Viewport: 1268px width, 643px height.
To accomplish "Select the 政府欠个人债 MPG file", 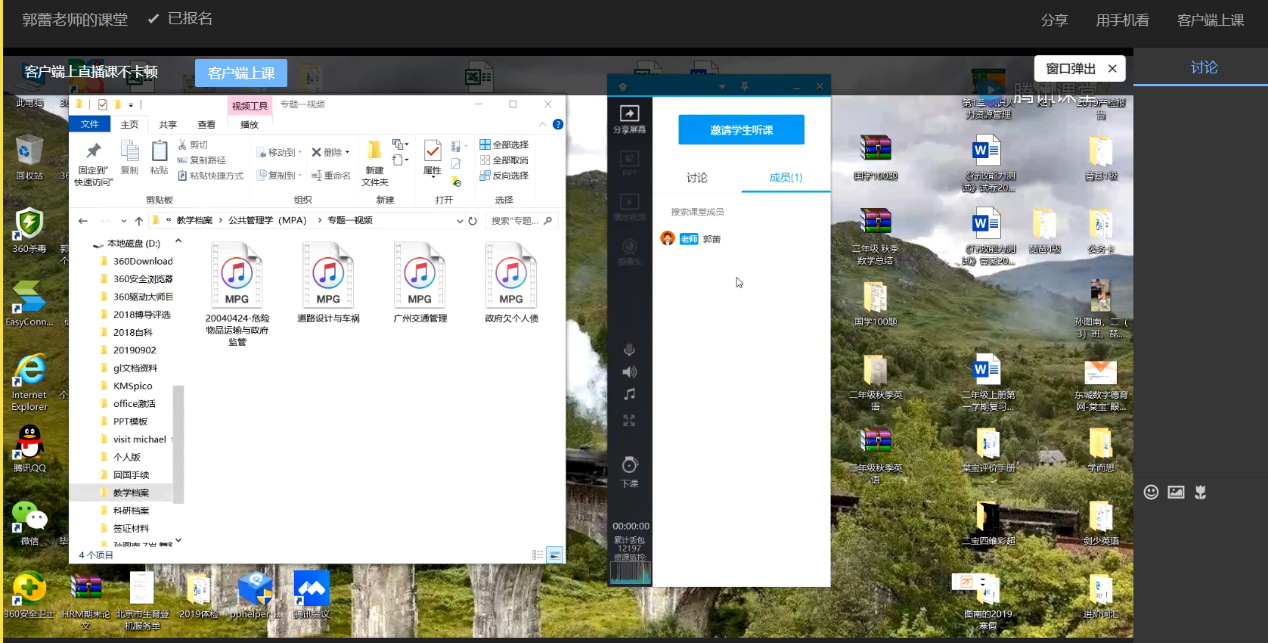I will pos(511,284).
